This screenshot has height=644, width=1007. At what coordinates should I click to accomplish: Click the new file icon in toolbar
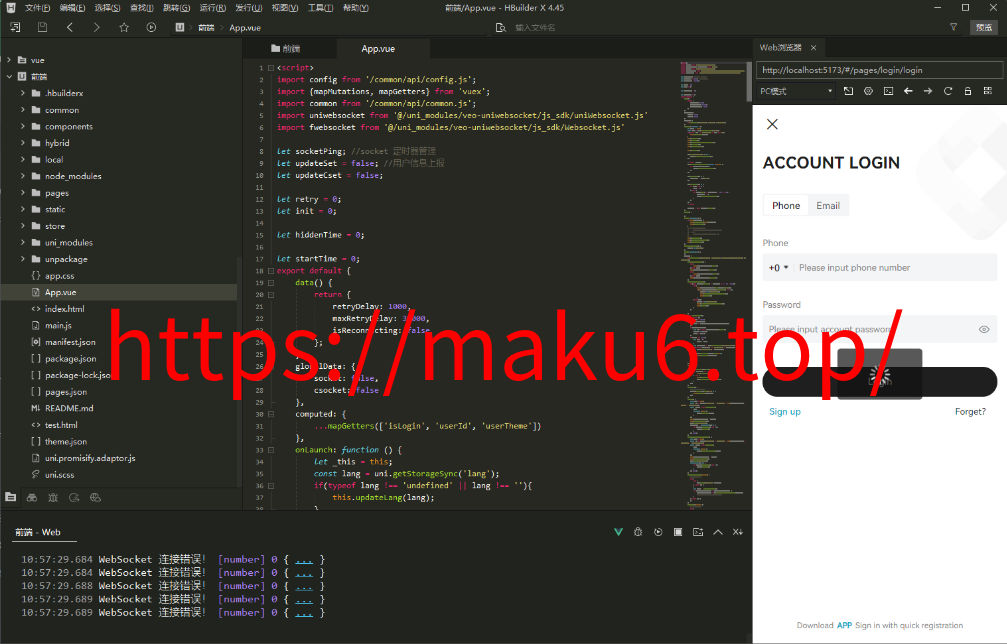pyautogui.click(x=15, y=27)
